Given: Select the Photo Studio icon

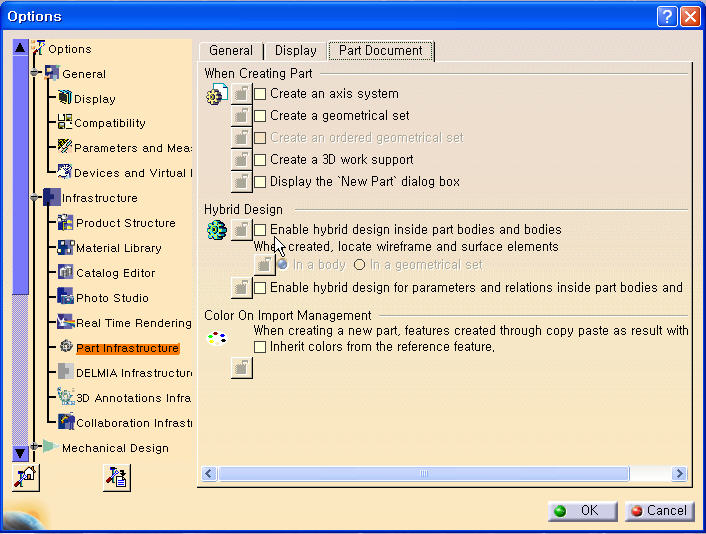Looking at the screenshot, I should click(x=66, y=297).
